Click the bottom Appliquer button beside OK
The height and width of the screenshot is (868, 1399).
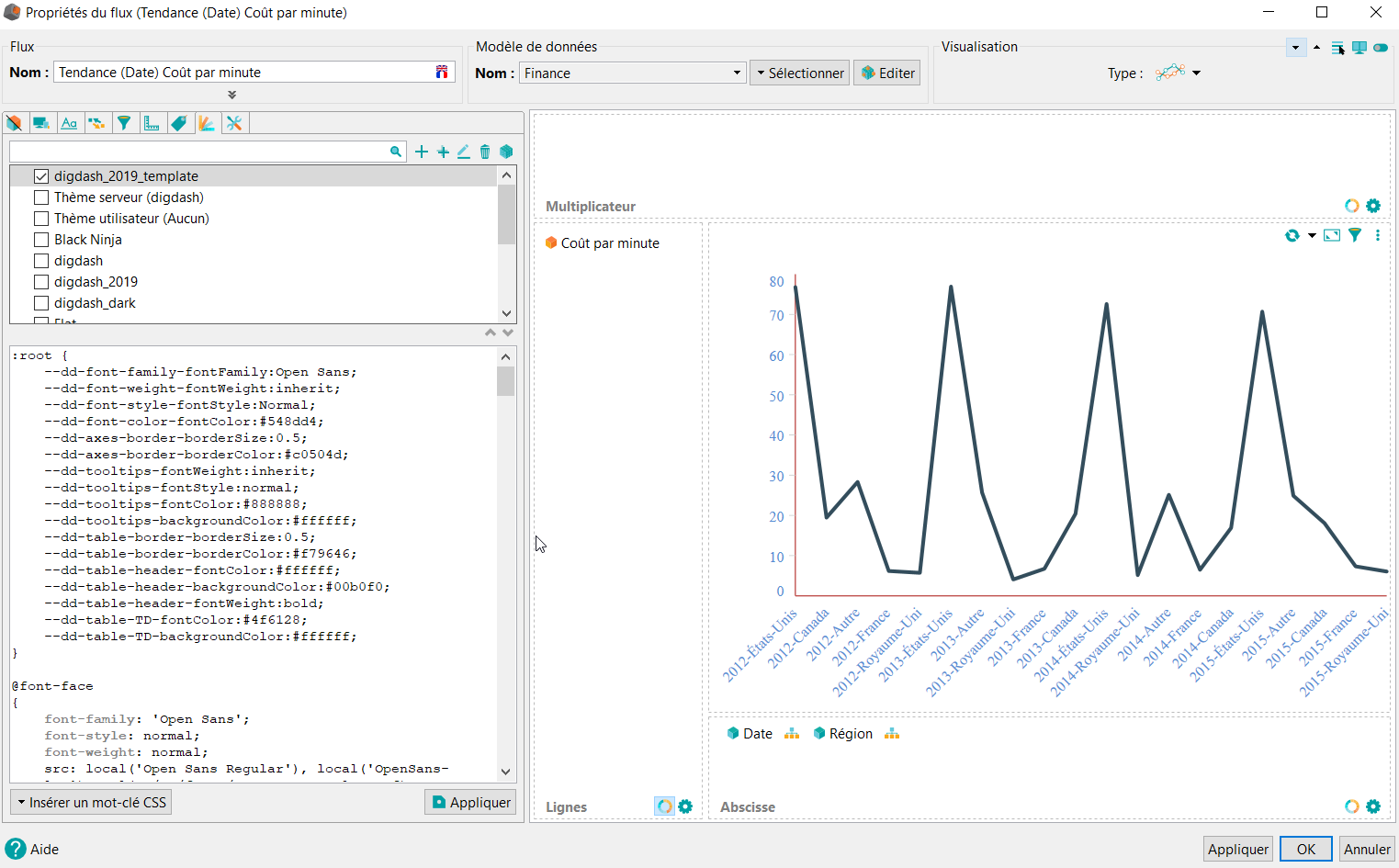(1237, 849)
